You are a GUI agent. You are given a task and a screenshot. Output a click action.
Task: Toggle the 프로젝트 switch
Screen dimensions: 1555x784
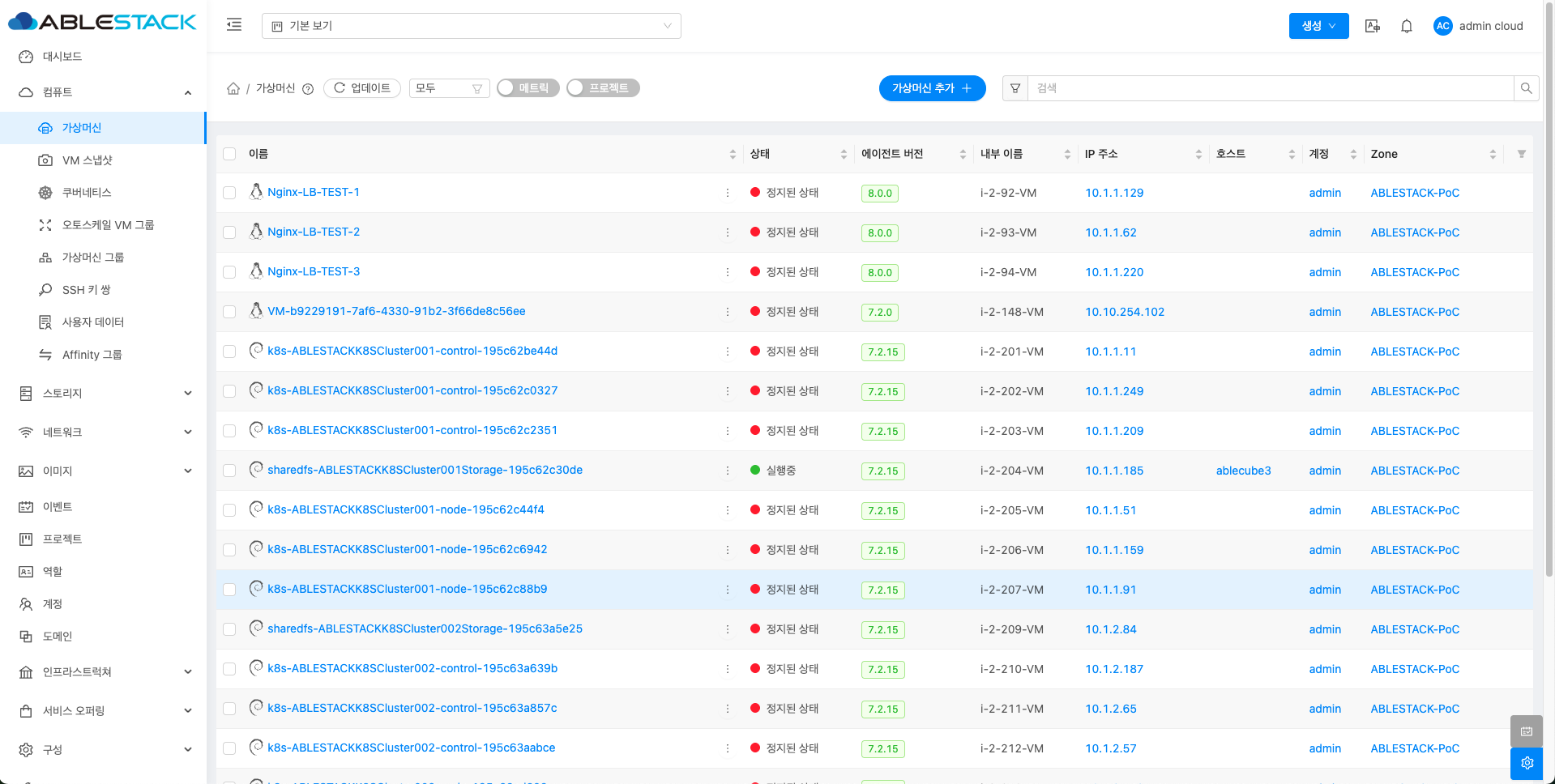pyautogui.click(x=602, y=88)
